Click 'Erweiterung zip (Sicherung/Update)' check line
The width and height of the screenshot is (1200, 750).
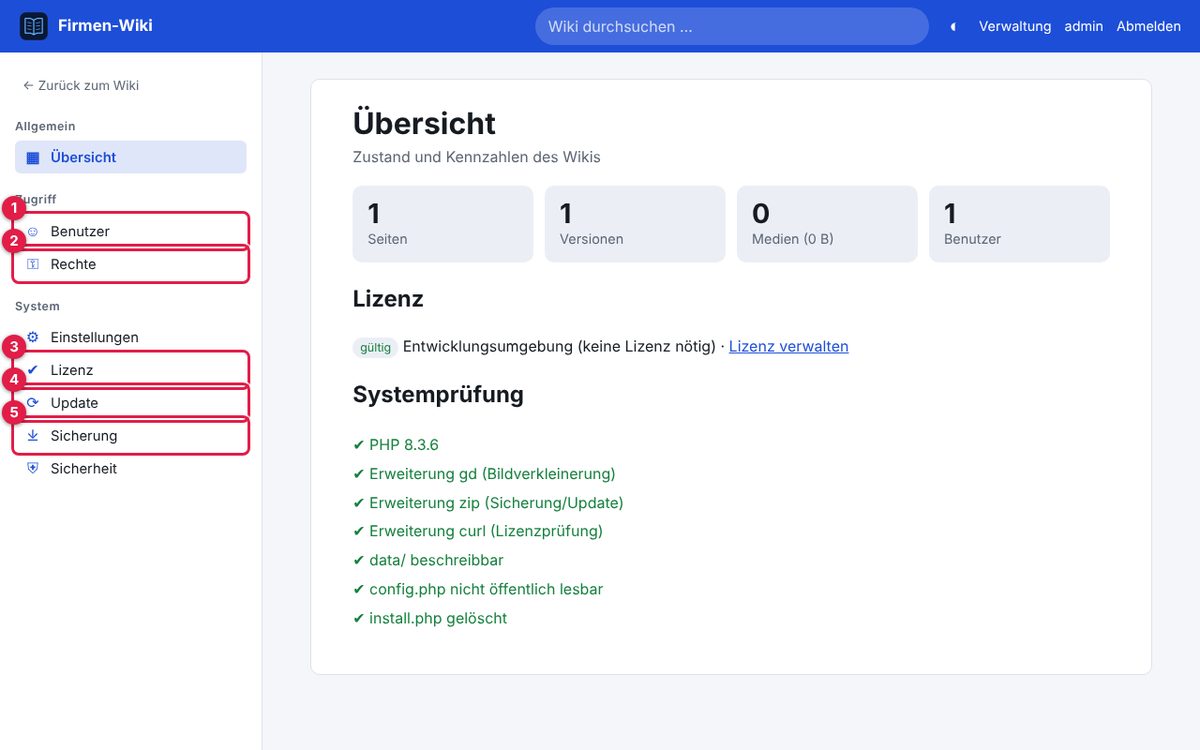pos(488,502)
